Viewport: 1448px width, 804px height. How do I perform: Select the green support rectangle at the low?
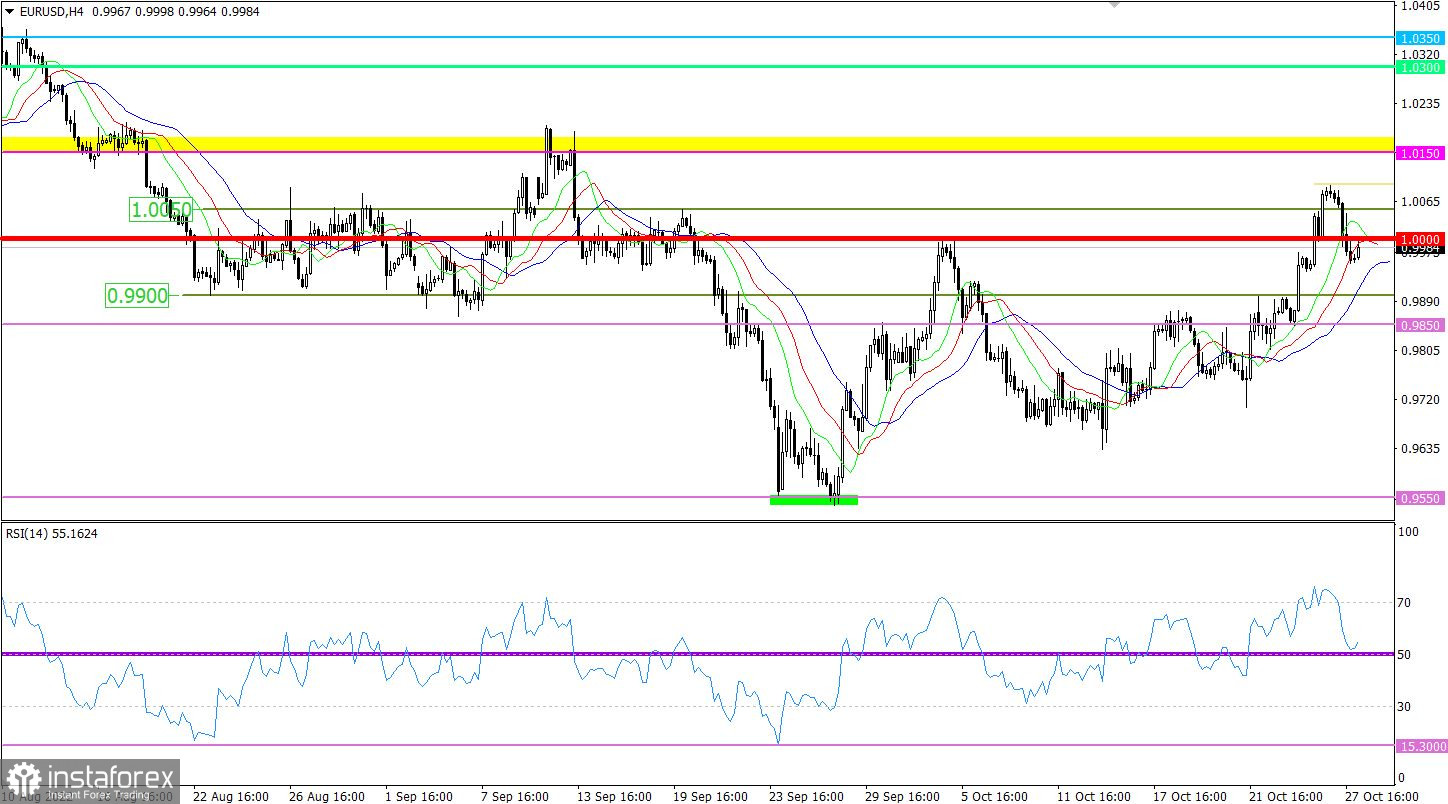pyautogui.click(x=813, y=500)
